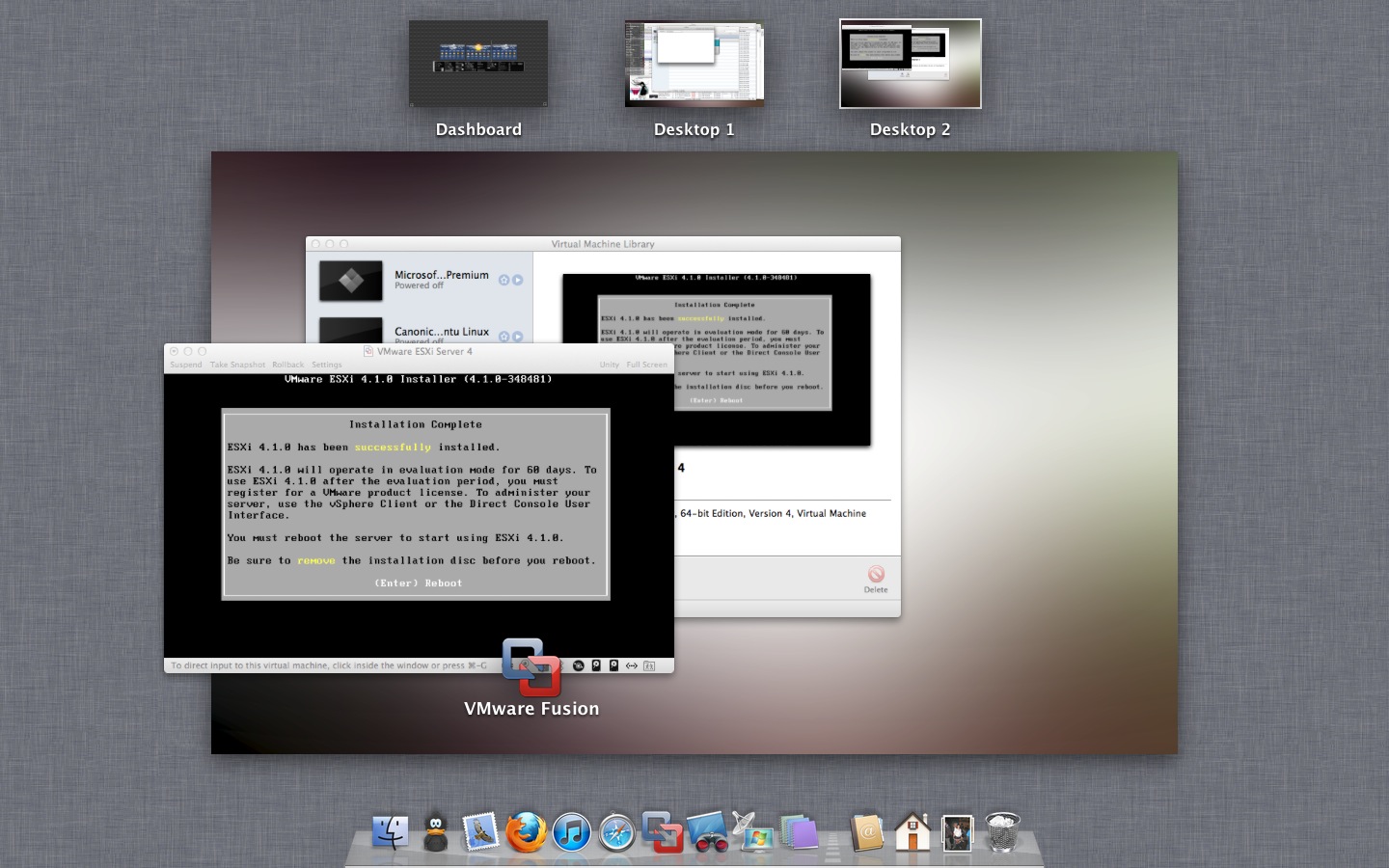Click the start arrow for Microsof...Premium VM

coord(518,280)
